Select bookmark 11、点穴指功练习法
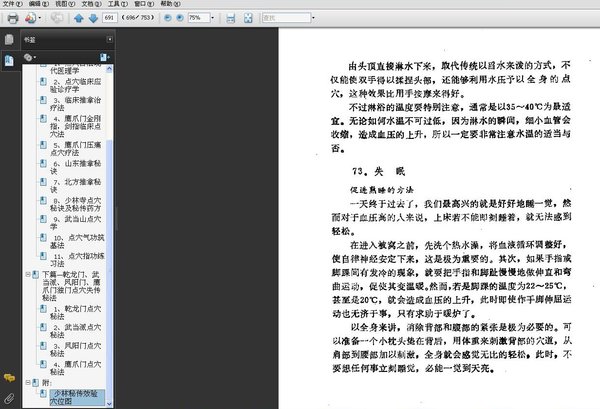Screen dimensions: 600x409 [x=77, y=260]
